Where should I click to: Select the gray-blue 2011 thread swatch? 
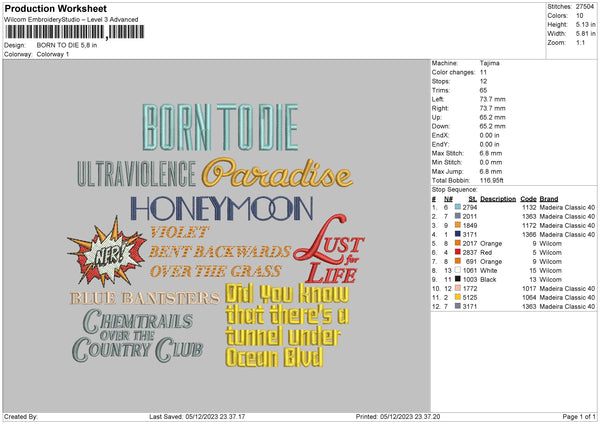click(x=458, y=216)
